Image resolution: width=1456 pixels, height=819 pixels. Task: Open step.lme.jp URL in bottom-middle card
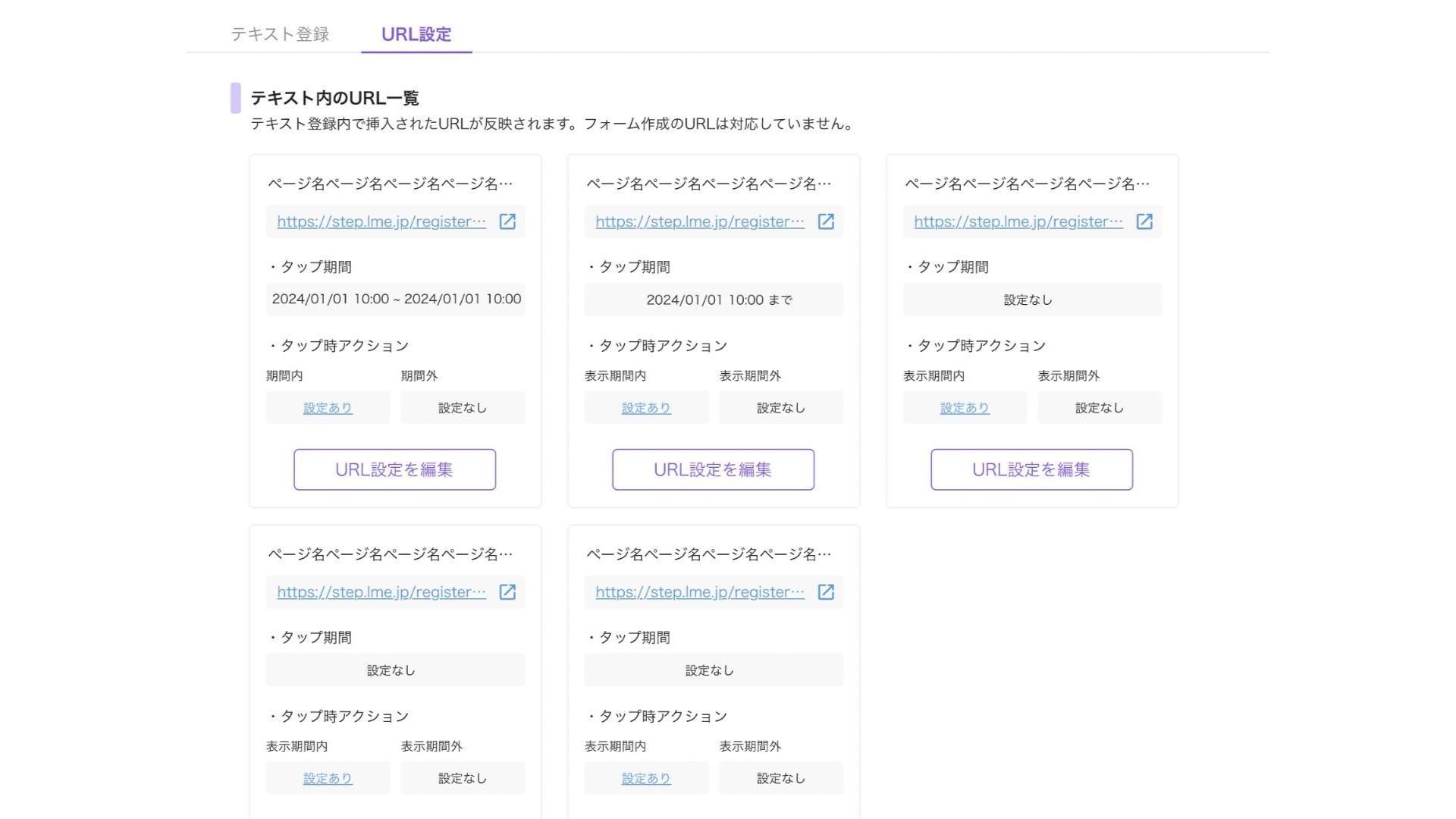coord(700,592)
